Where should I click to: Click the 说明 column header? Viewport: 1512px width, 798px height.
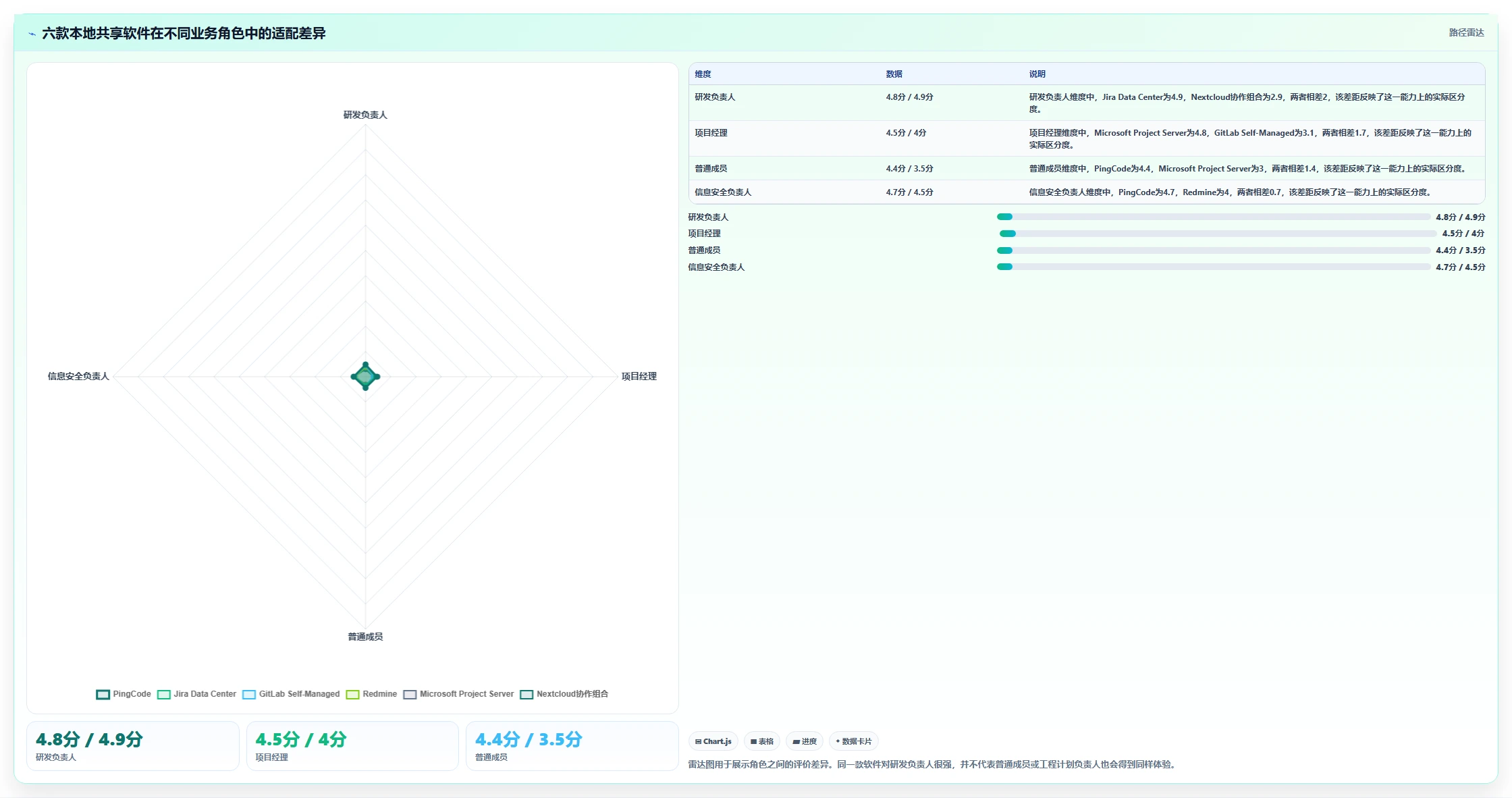(1037, 74)
